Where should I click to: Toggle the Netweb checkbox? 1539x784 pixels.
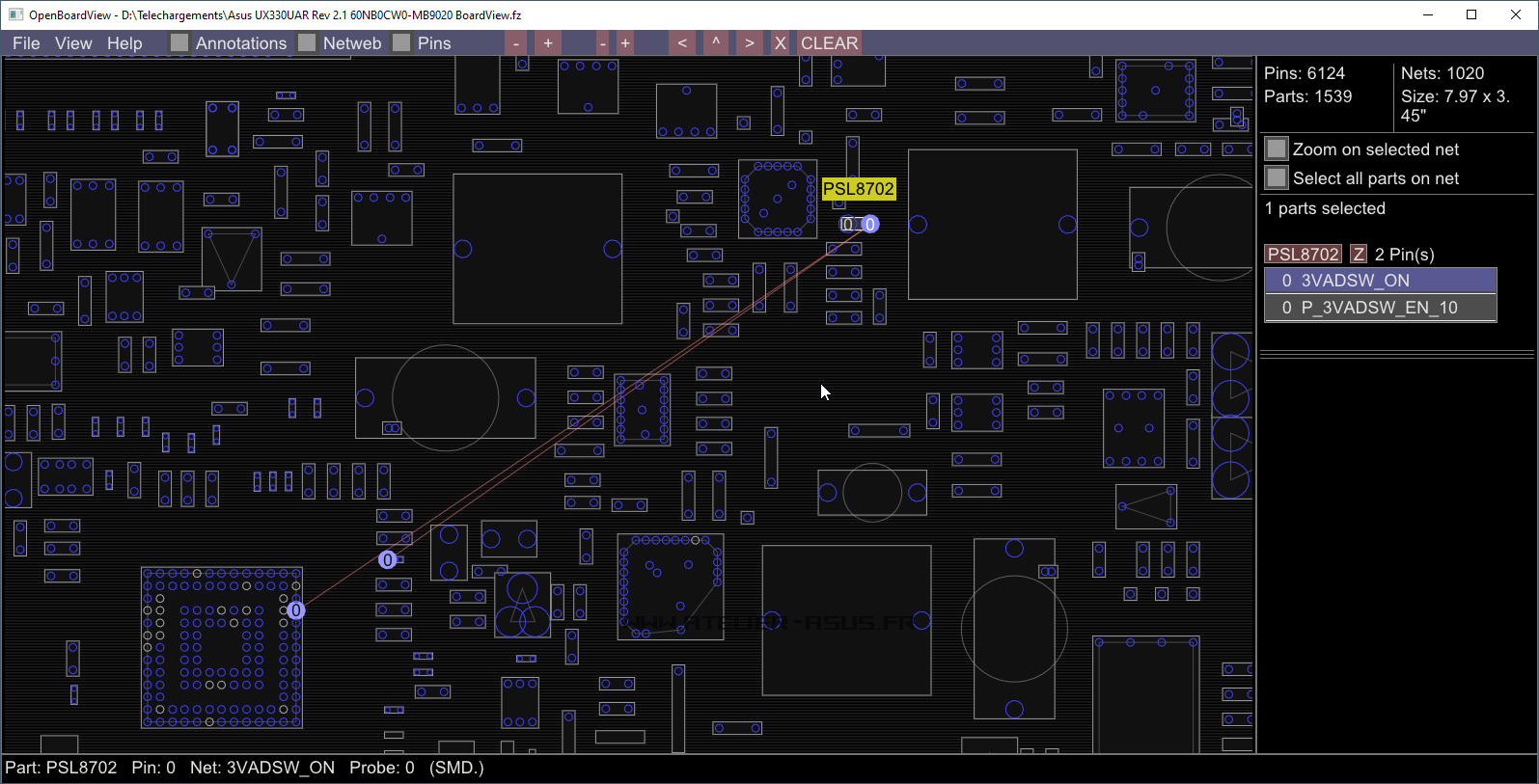point(307,43)
